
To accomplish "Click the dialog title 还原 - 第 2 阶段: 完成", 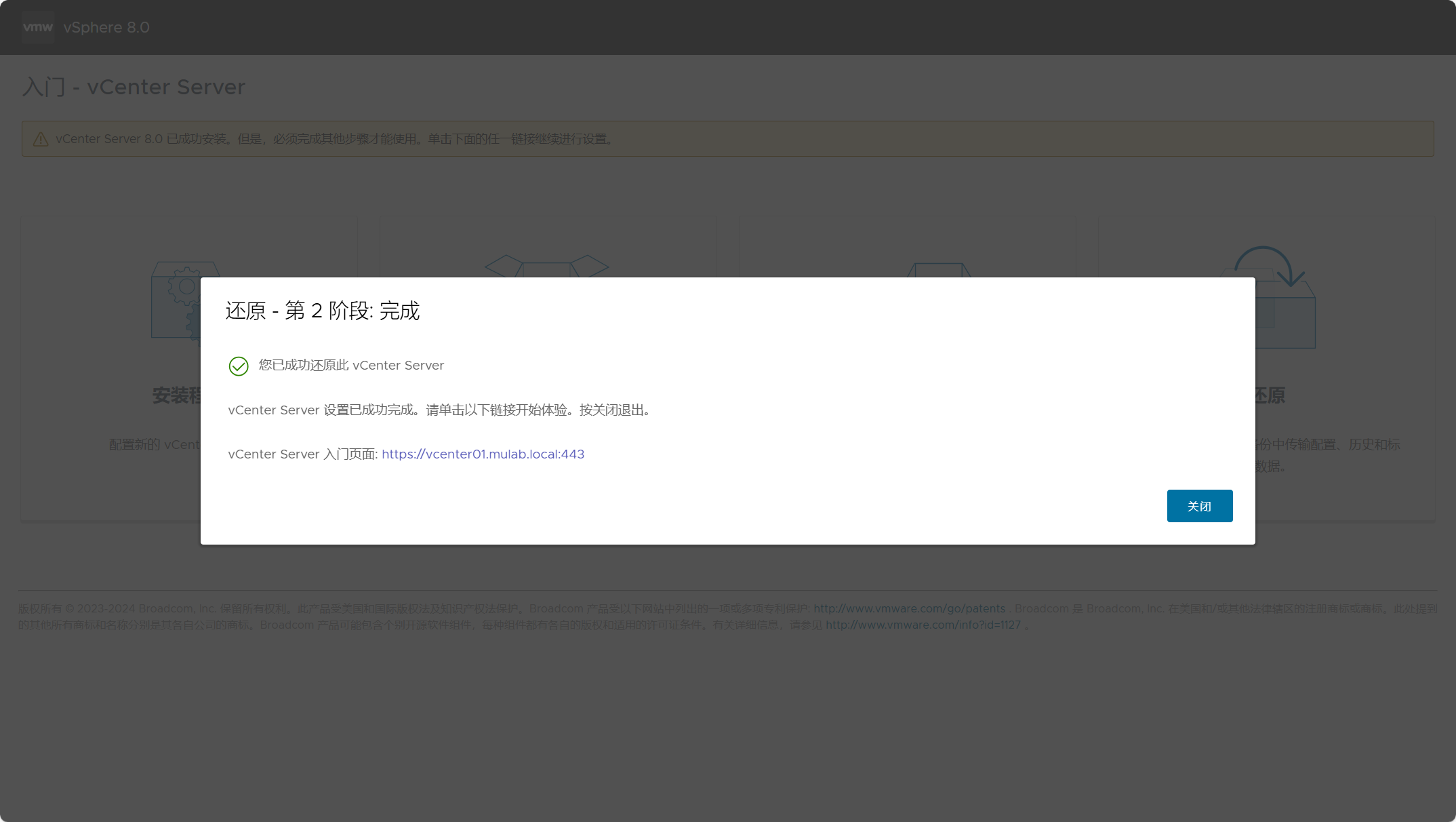I will (323, 311).
